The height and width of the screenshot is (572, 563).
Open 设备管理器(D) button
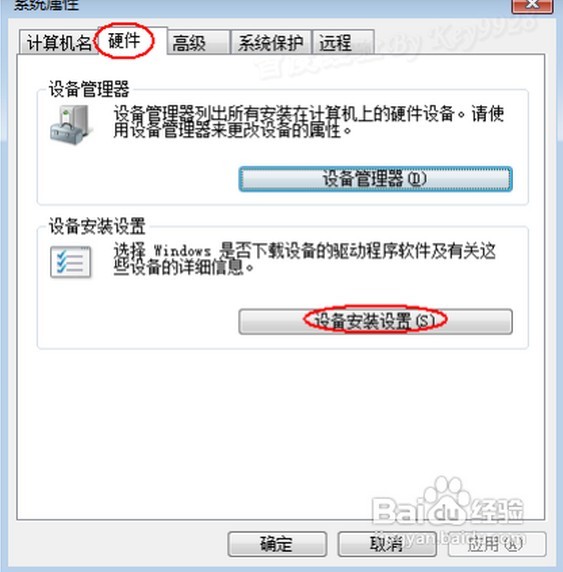pos(375,179)
